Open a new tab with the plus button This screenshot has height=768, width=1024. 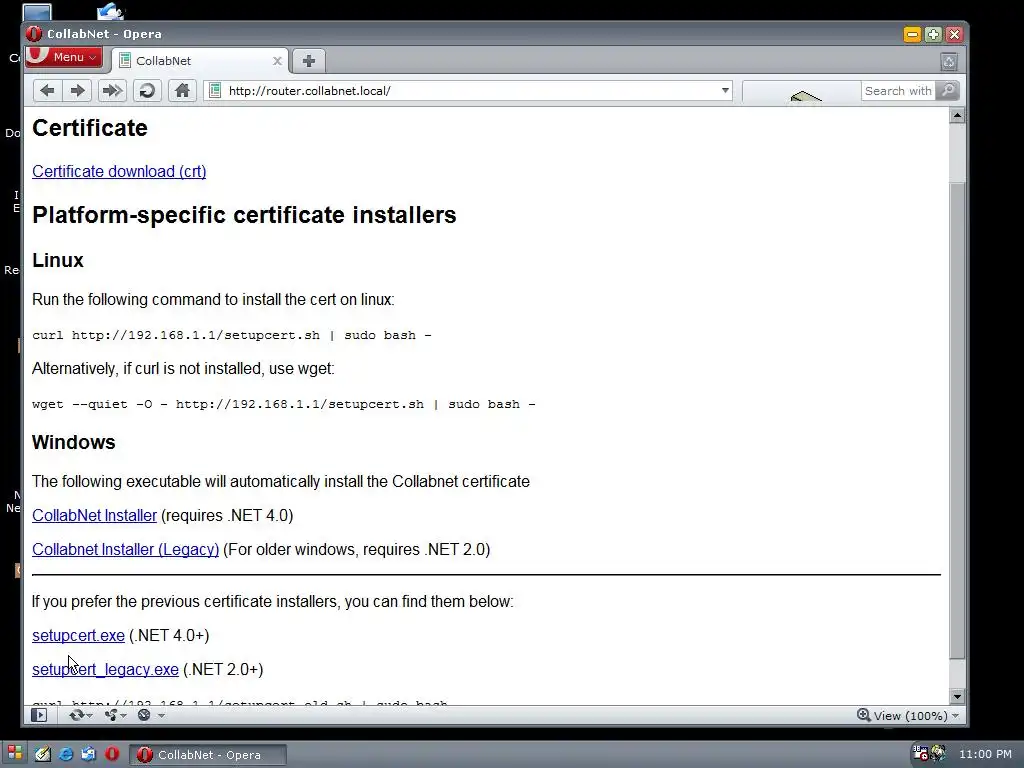tap(309, 61)
